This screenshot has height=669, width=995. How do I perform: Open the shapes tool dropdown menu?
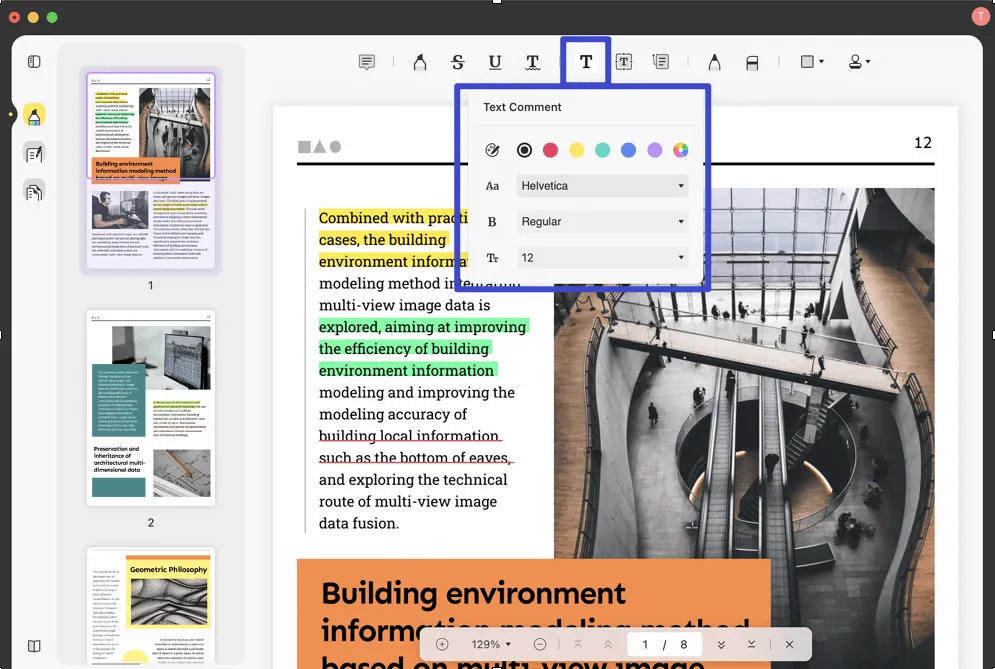coord(812,62)
